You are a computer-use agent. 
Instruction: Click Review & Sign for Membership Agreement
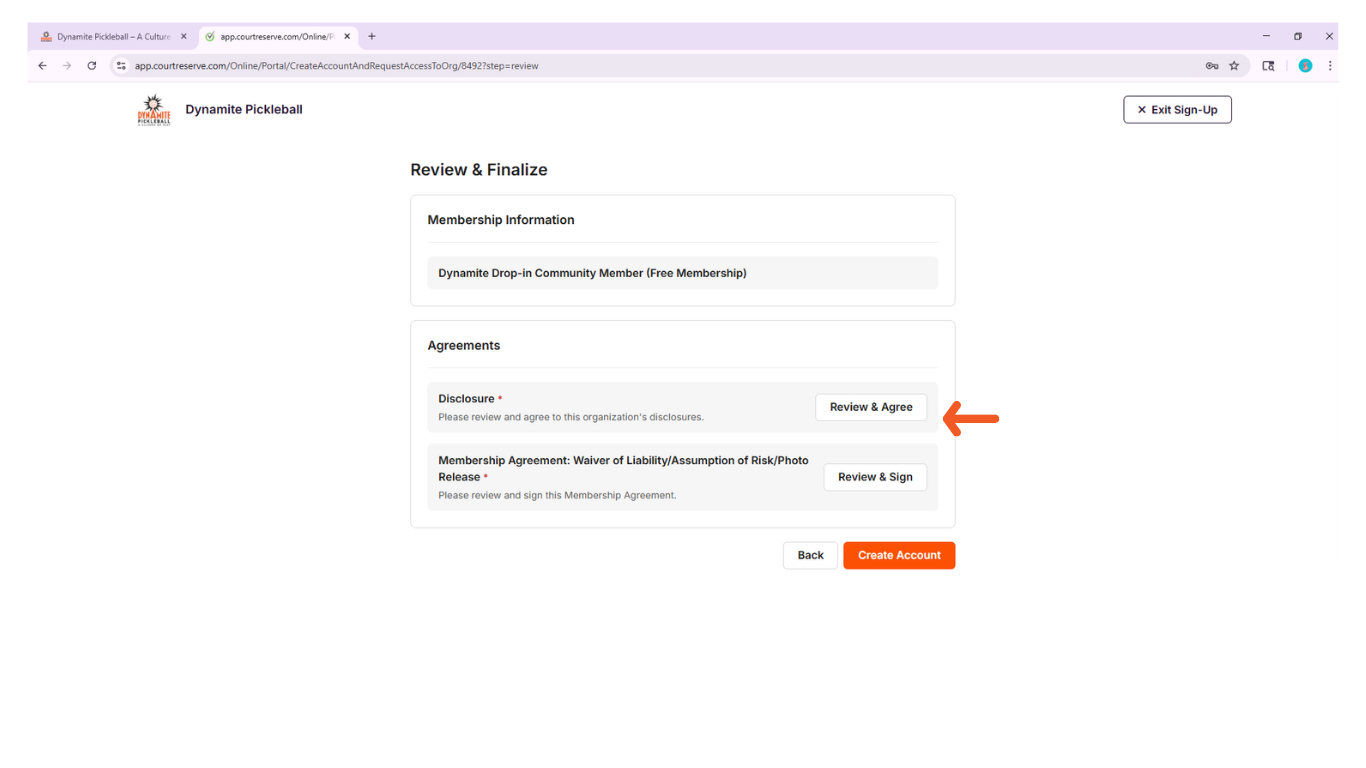tap(875, 477)
